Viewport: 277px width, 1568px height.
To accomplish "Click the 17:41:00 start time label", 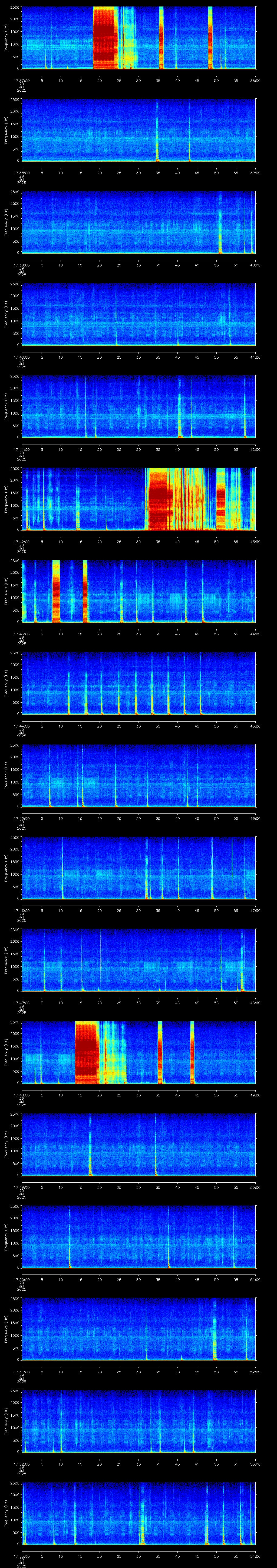I will coord(21,449).
